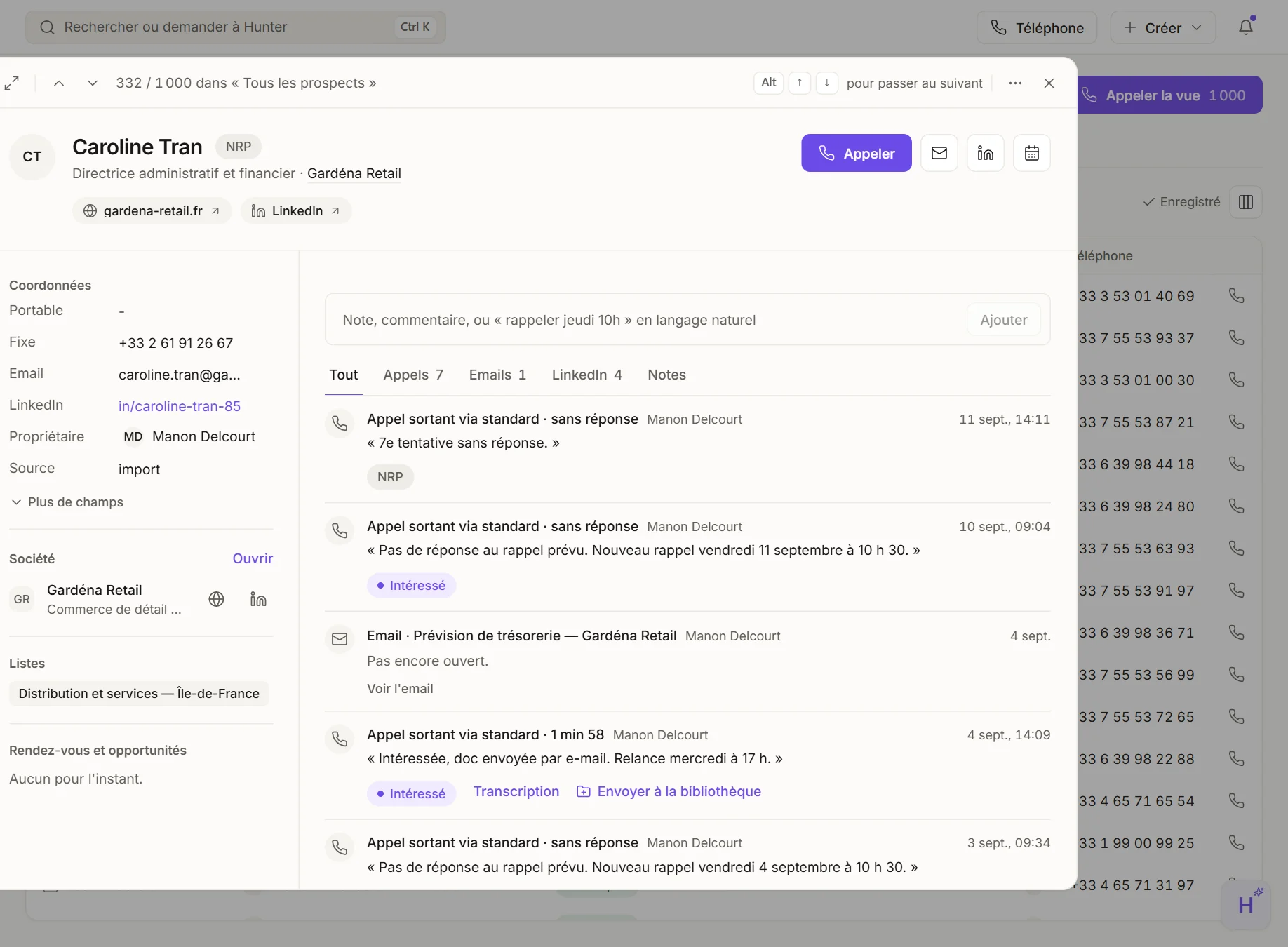Go to previous prospect with up chevron

[59, 83]
